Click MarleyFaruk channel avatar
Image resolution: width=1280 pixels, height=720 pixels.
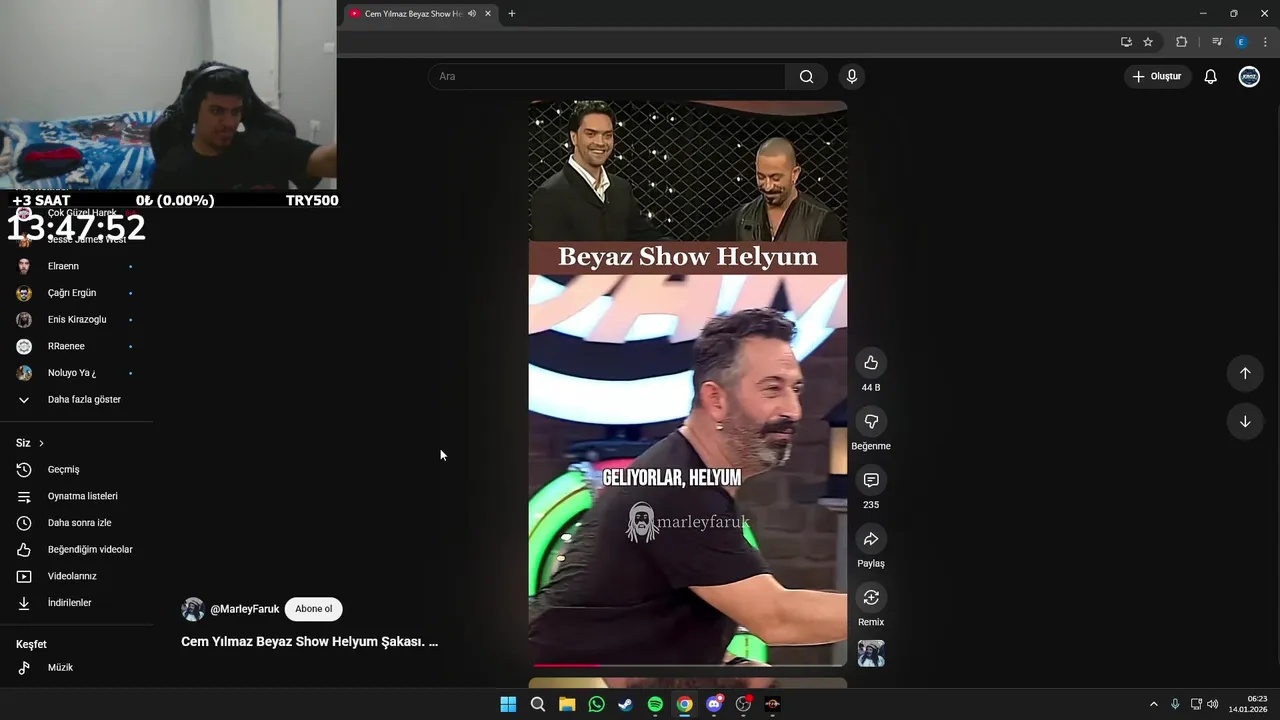click(193, 609)
